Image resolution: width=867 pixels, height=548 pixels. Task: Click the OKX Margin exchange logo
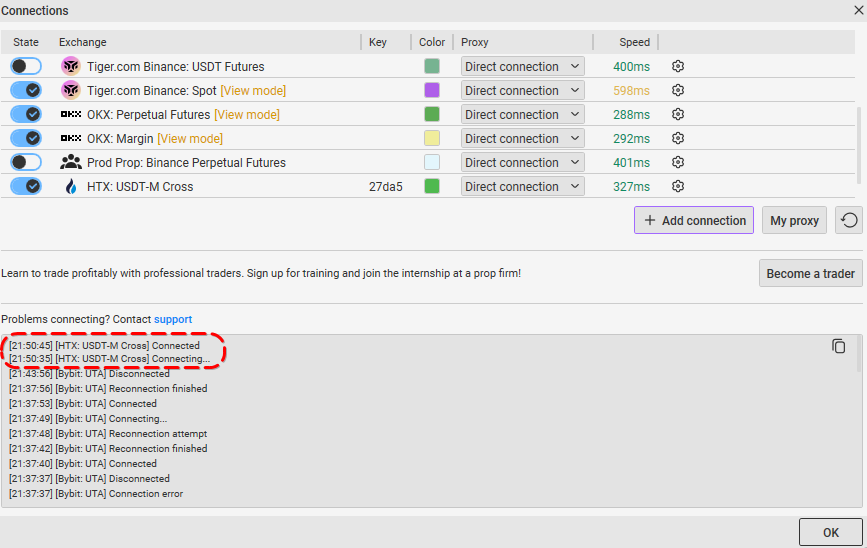pyautogui.click(x=70, y=138)
